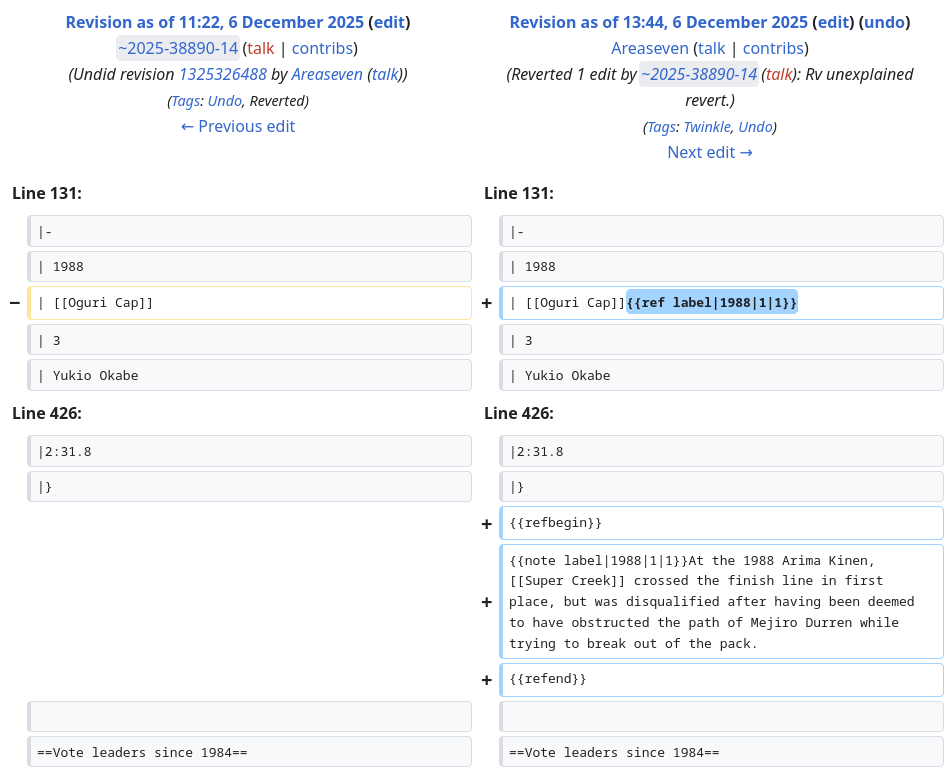Open user page ~2025-38890-14 in left header
Screen dimensions: 948x771
pyautogui.click(x=178, y=48)
